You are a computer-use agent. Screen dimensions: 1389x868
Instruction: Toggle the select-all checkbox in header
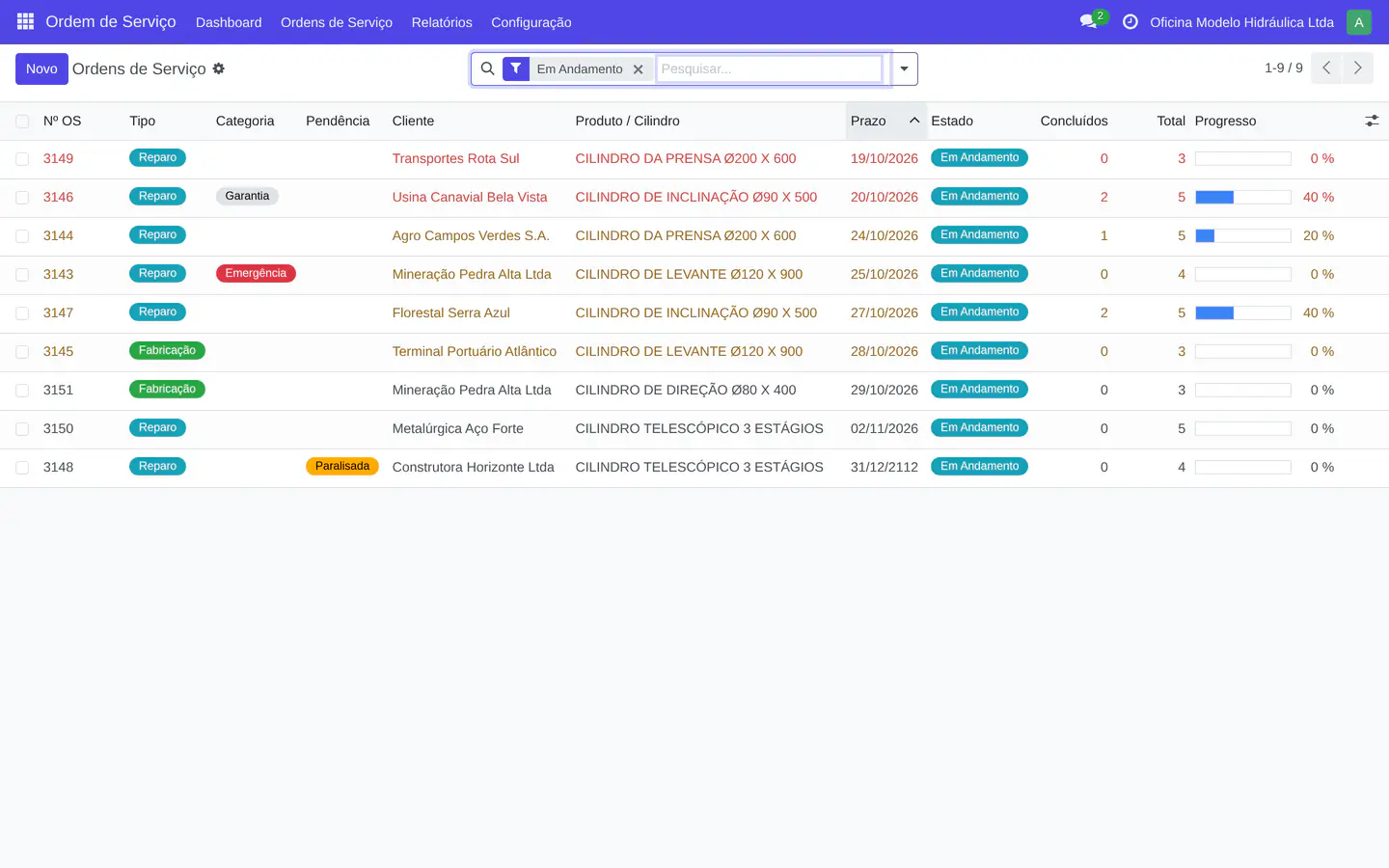pyautogui.click(x=22, y=122)
